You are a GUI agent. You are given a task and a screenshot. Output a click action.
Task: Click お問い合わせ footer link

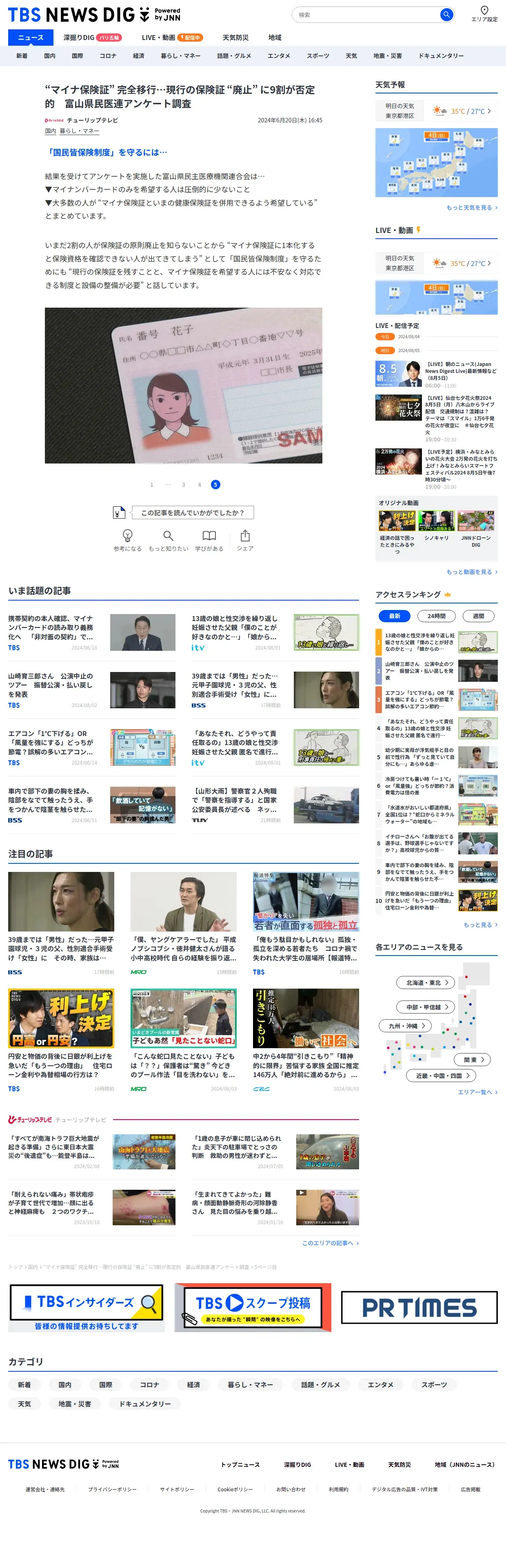click(x=291, y=1489)
